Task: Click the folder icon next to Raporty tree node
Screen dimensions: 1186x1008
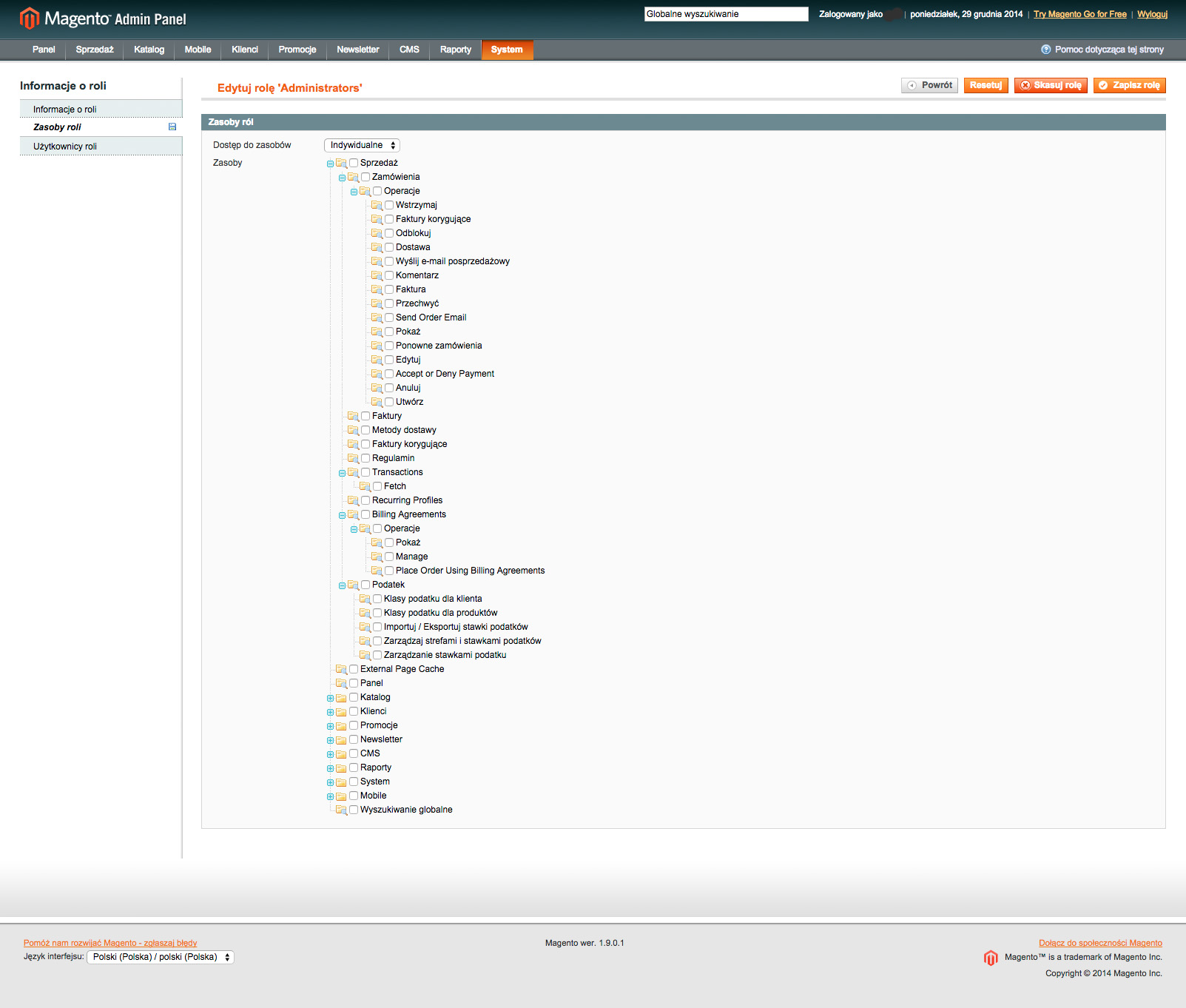Action: click(x=341, y=768)
